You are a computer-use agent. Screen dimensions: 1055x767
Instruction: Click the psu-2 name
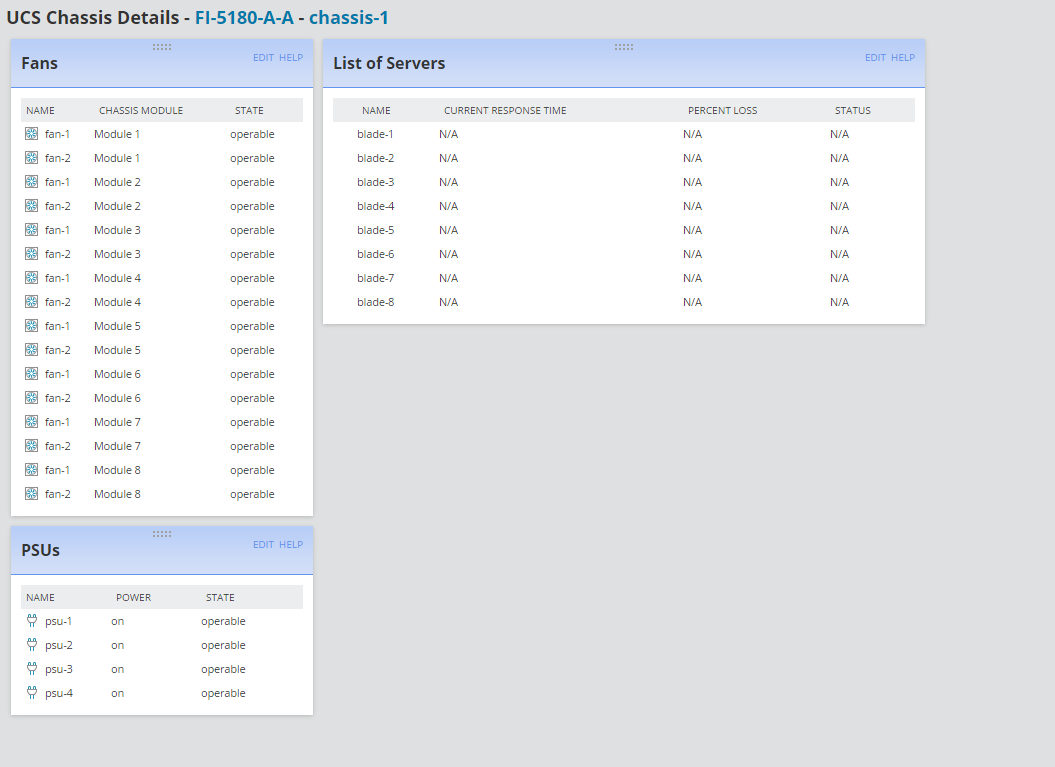coord(59,645)
